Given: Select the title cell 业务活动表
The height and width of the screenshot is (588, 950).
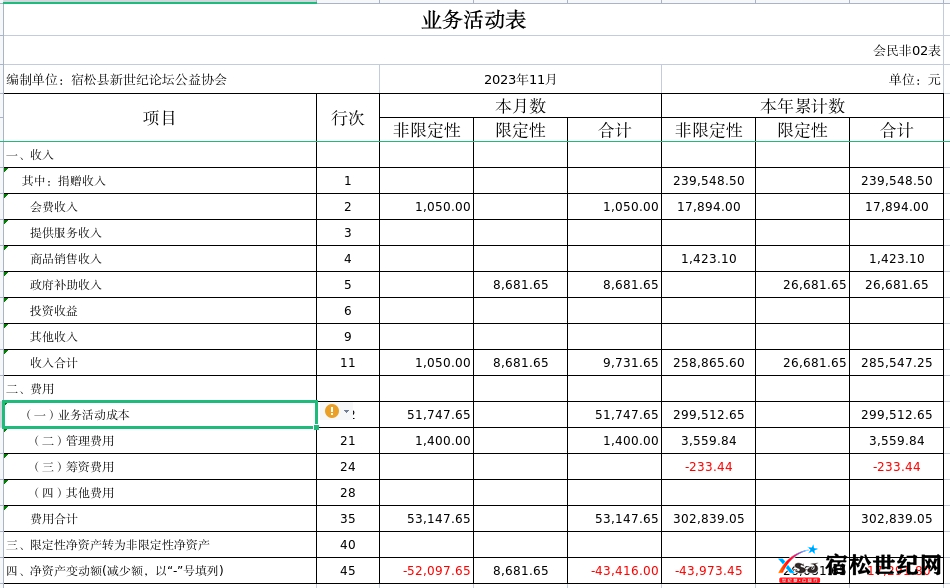Looking at the screenshot, I should click(x=474, y=19).
